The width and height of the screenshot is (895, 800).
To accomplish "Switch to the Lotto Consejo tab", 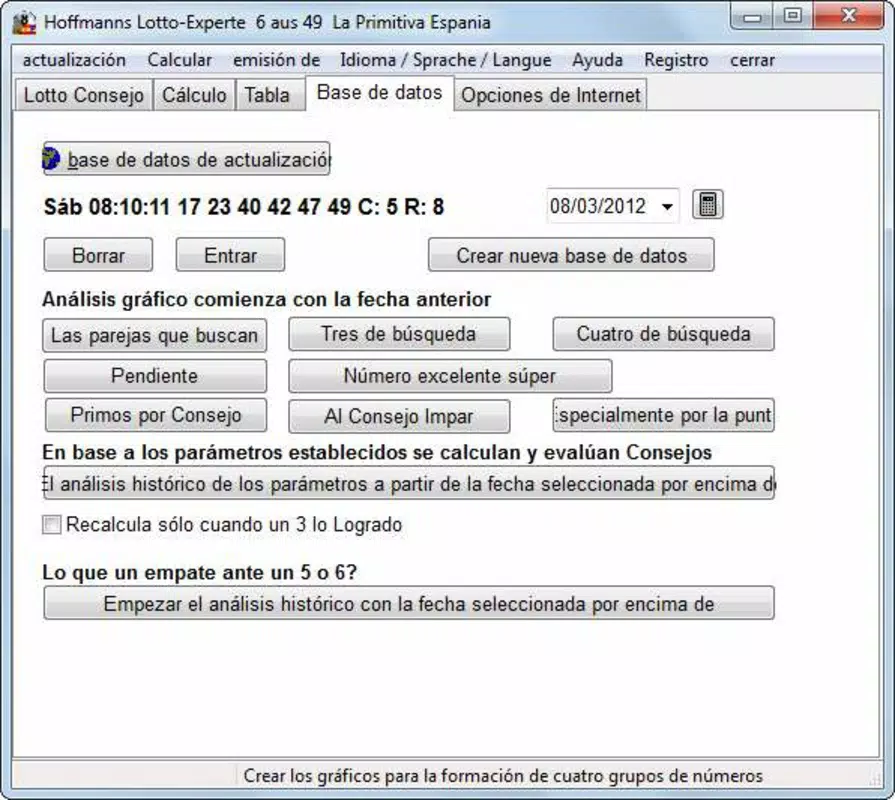I will [x=84, y=95].
